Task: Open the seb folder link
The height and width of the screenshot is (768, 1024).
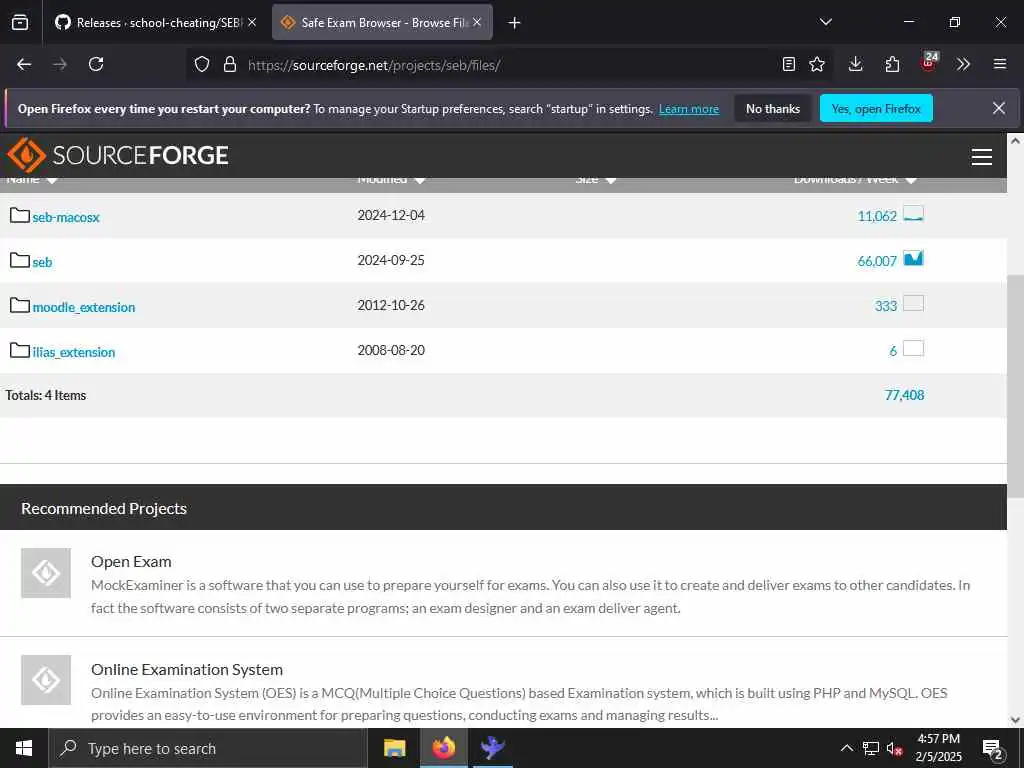Action: tap(42, 262)
